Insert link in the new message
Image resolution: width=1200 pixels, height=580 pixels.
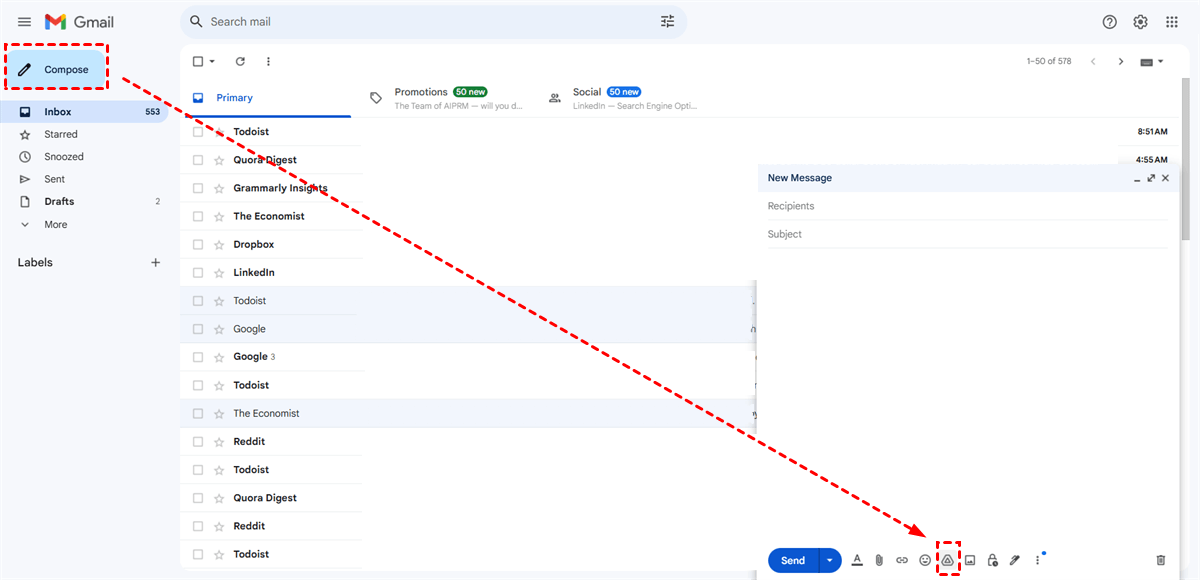point(902,560)
